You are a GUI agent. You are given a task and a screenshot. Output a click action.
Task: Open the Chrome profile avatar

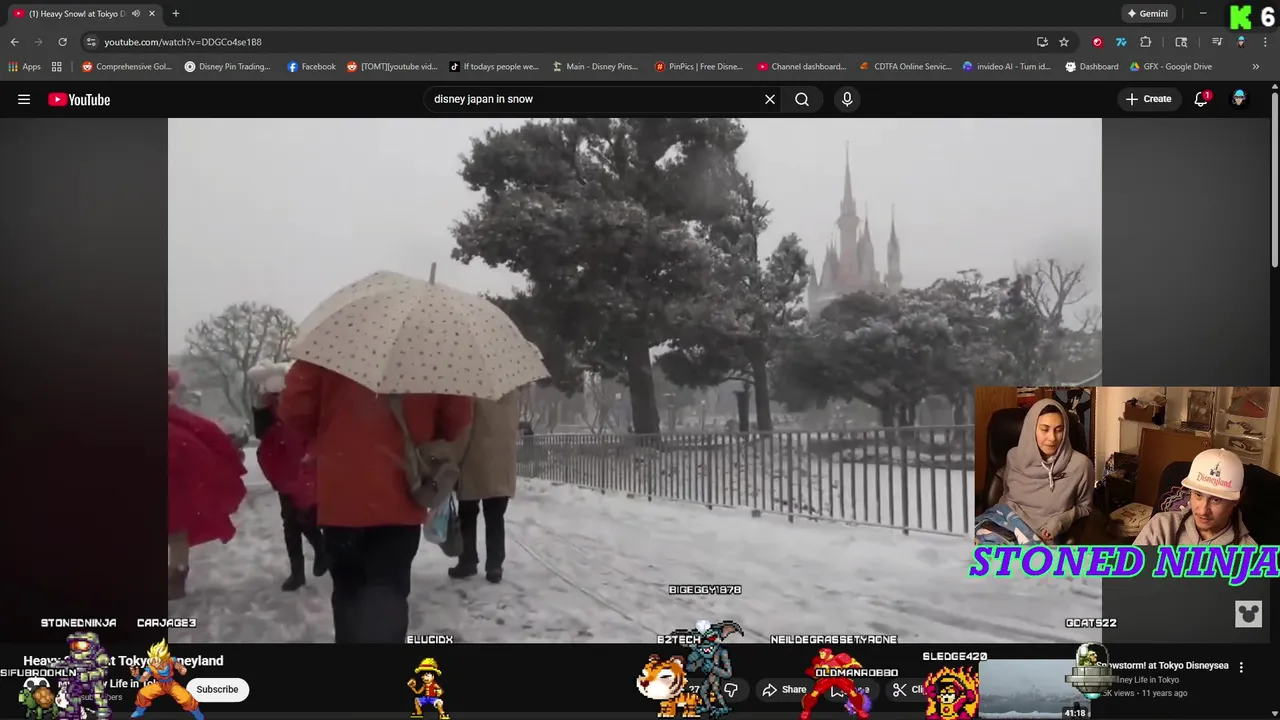[x=1241, y=42]
